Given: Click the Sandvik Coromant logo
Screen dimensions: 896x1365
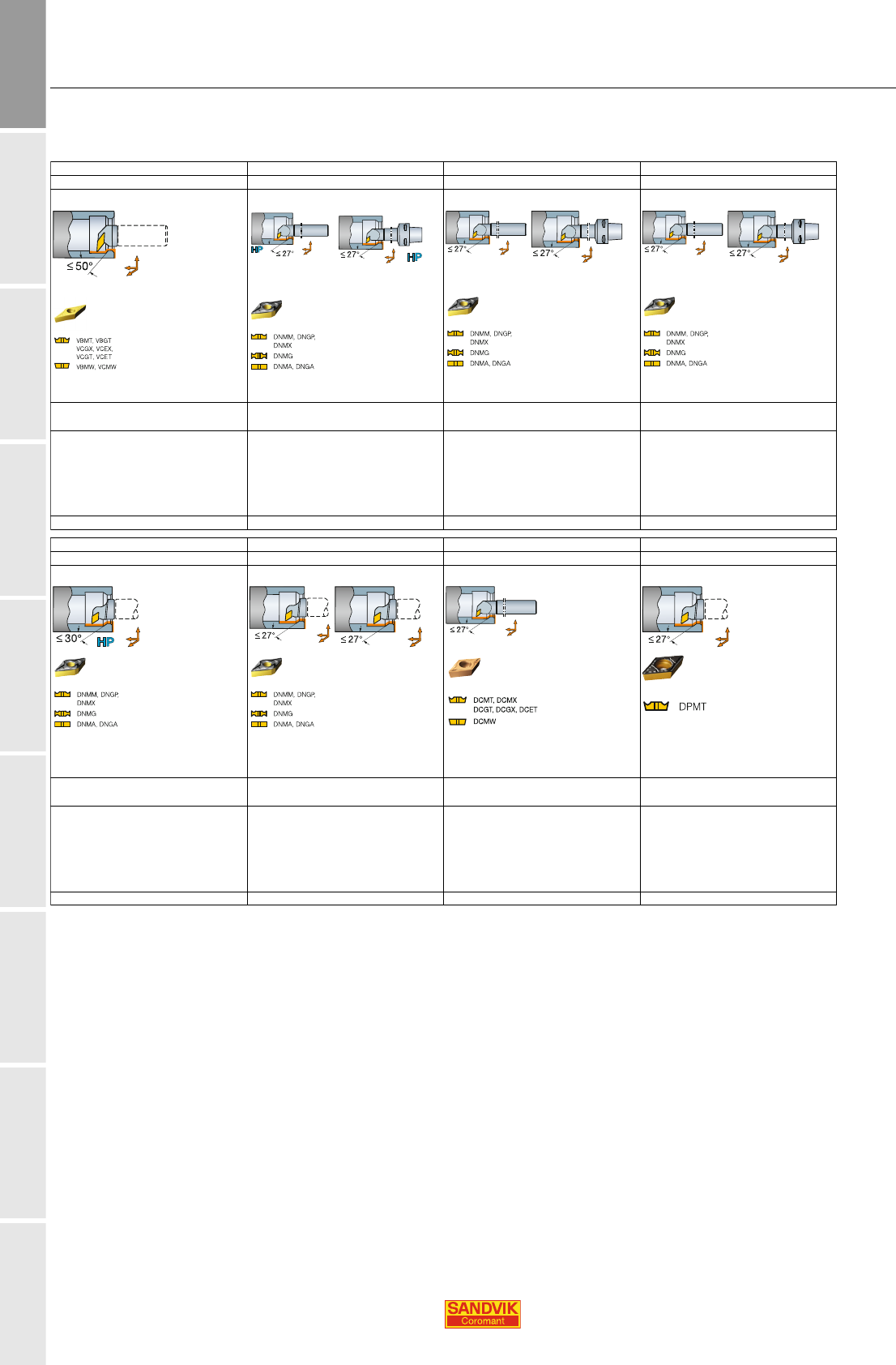Looking at the screenshot, I should tap(483, 1314).
